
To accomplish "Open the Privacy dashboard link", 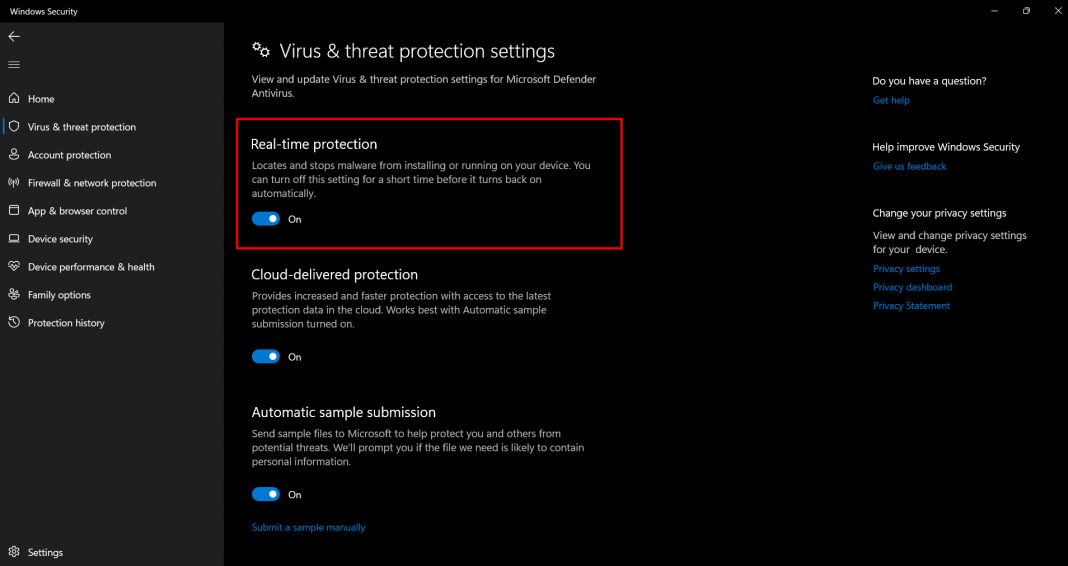I will click(912, 287).
